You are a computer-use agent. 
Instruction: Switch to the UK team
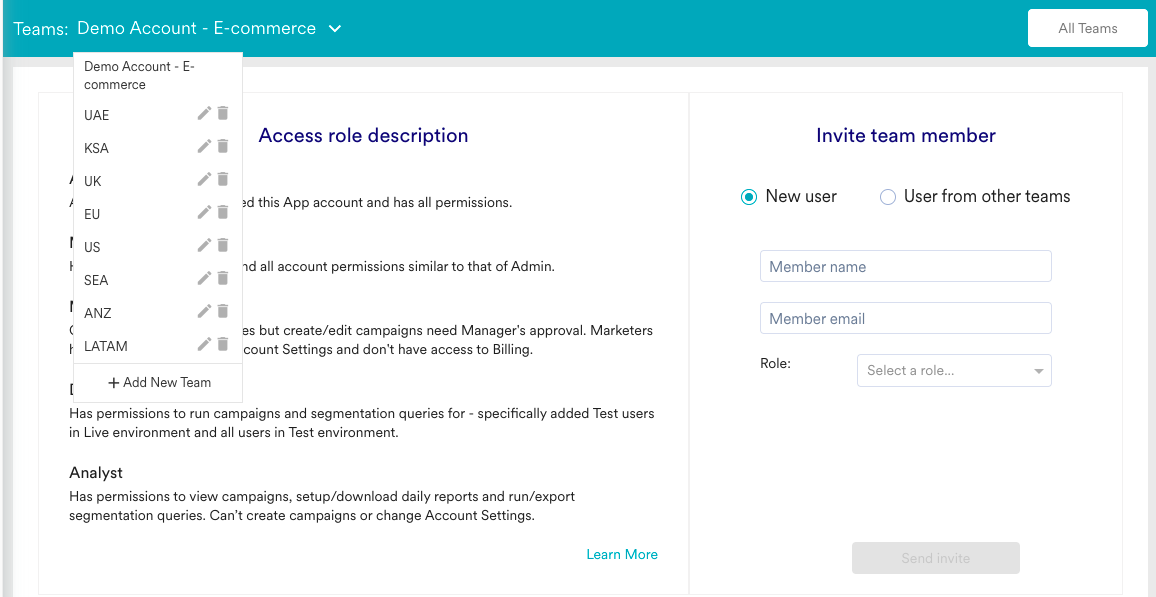click(93, 181)
